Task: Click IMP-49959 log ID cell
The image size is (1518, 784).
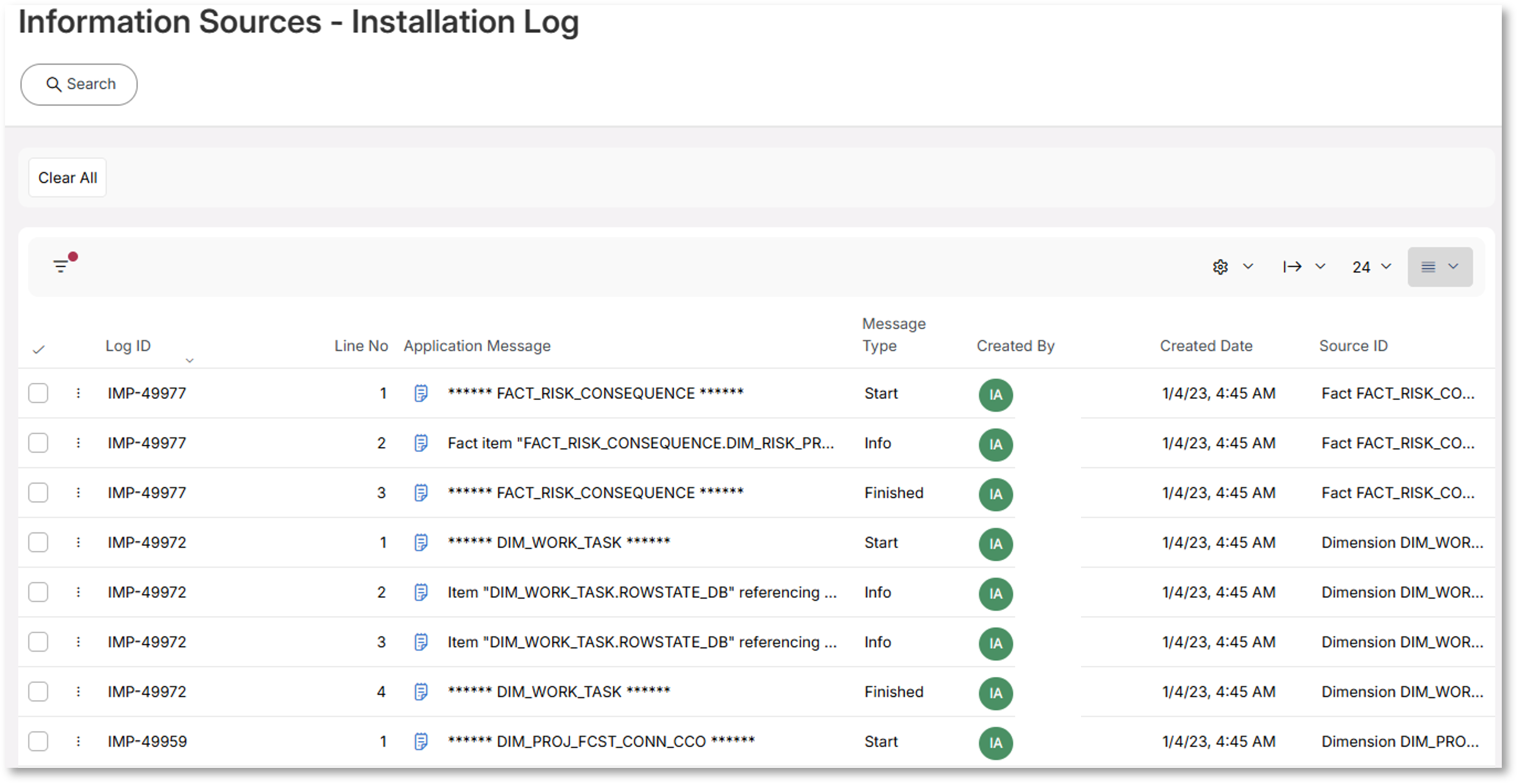Action: [147, 742]
